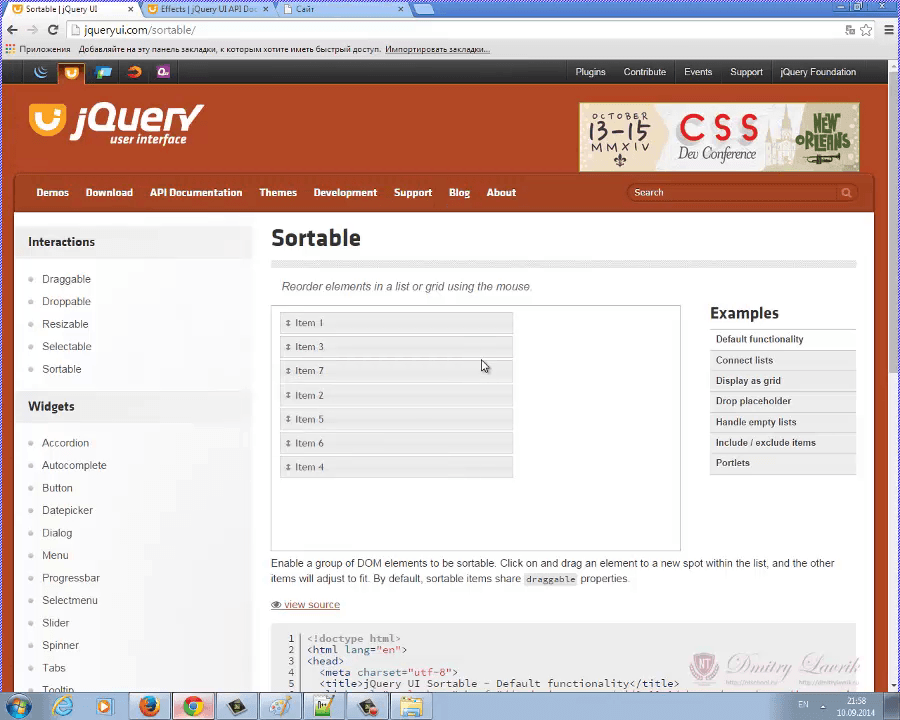
Task: Open Draggable in Interactions sidebar
Action: (66, 279)
